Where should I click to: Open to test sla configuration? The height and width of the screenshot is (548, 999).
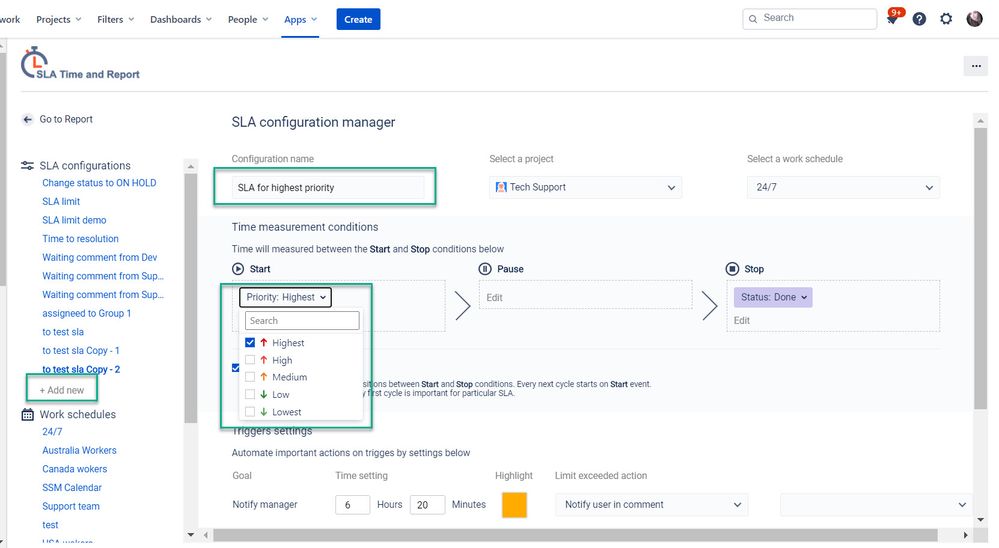pyautogui.click(x=63, y=332)
